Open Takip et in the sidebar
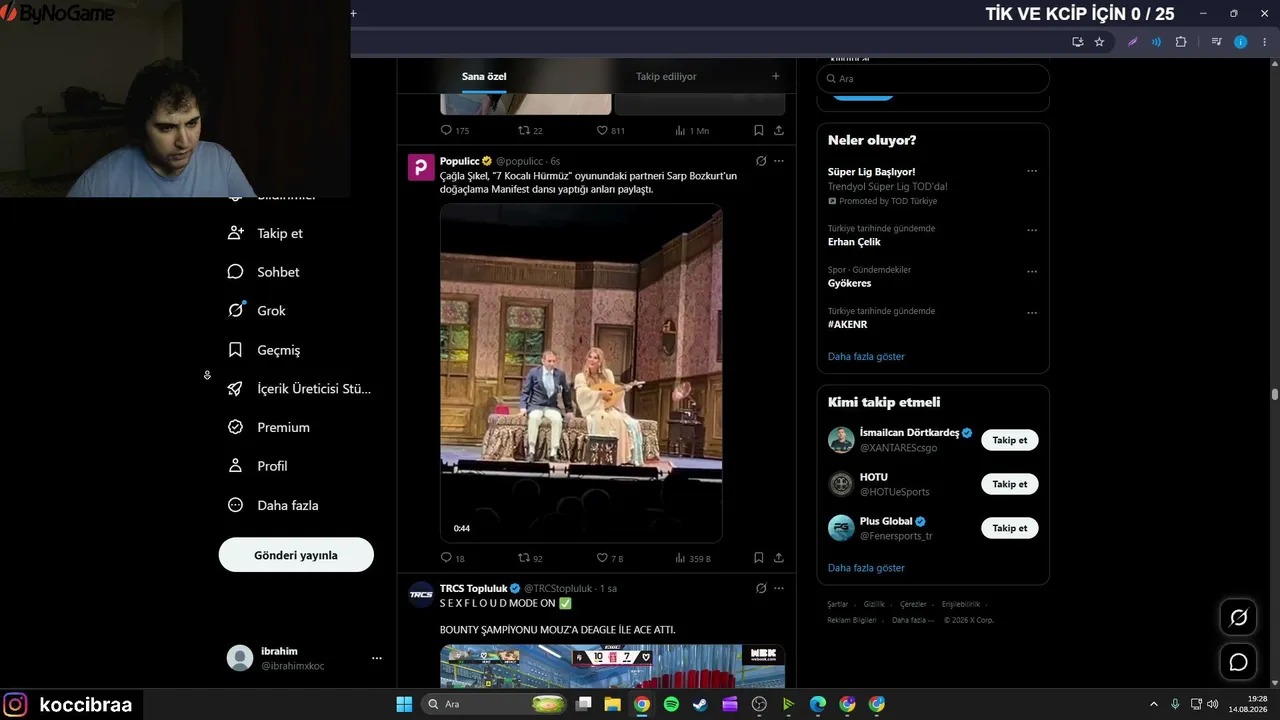This screenshot has width=1280, height=720. tap(265, 233)
